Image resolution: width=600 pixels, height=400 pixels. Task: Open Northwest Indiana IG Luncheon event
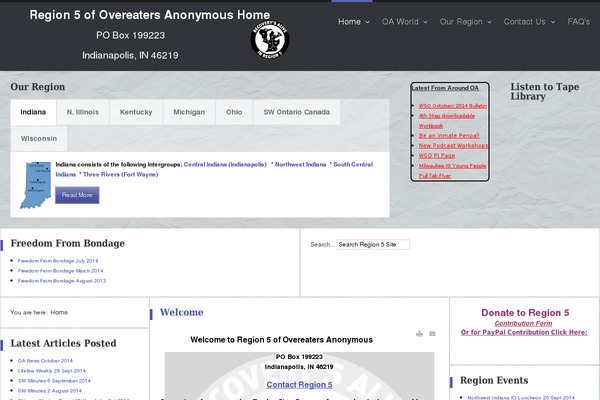point(521,398)
